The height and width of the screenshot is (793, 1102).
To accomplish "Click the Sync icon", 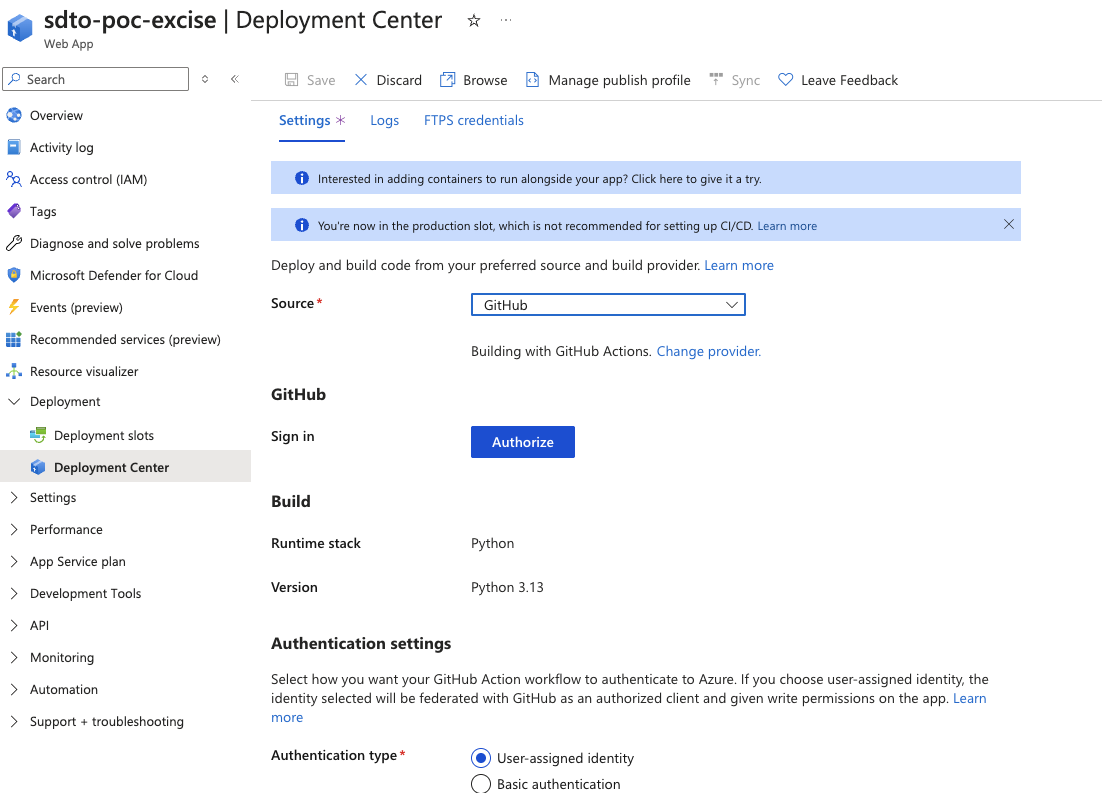I will point(715,79).
